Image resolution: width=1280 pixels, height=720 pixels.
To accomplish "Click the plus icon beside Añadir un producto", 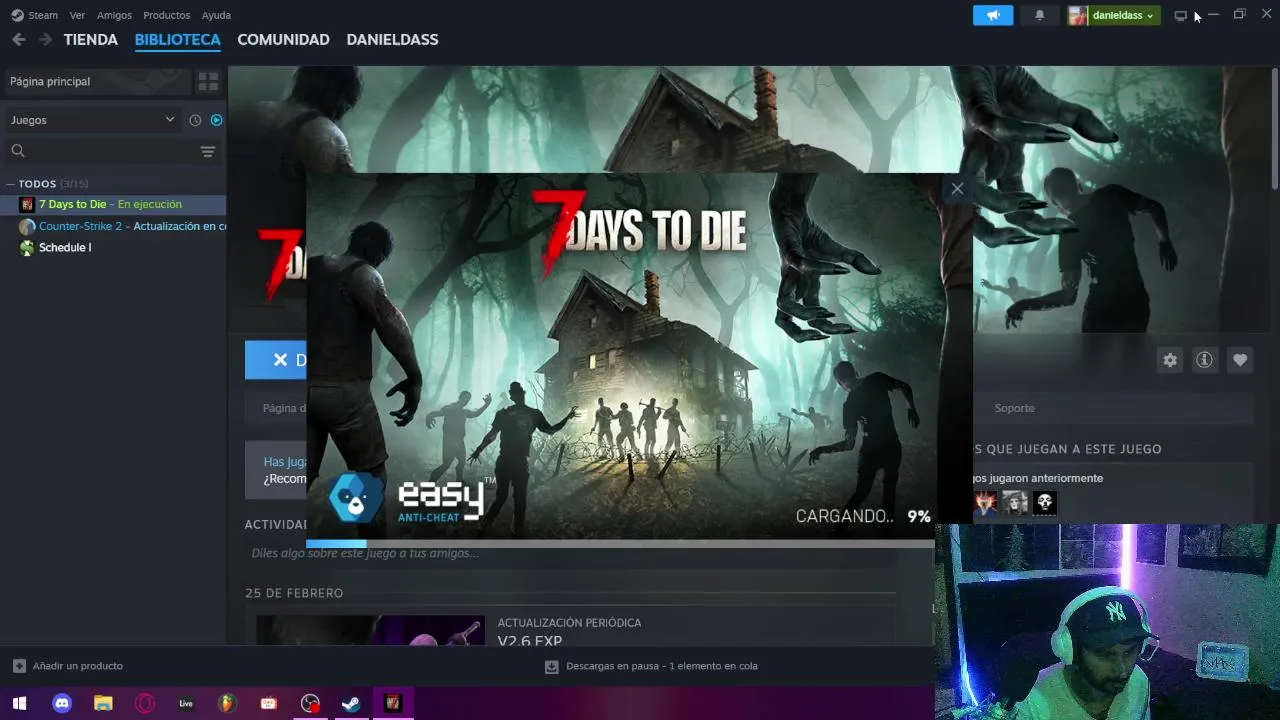I will 19,666.
